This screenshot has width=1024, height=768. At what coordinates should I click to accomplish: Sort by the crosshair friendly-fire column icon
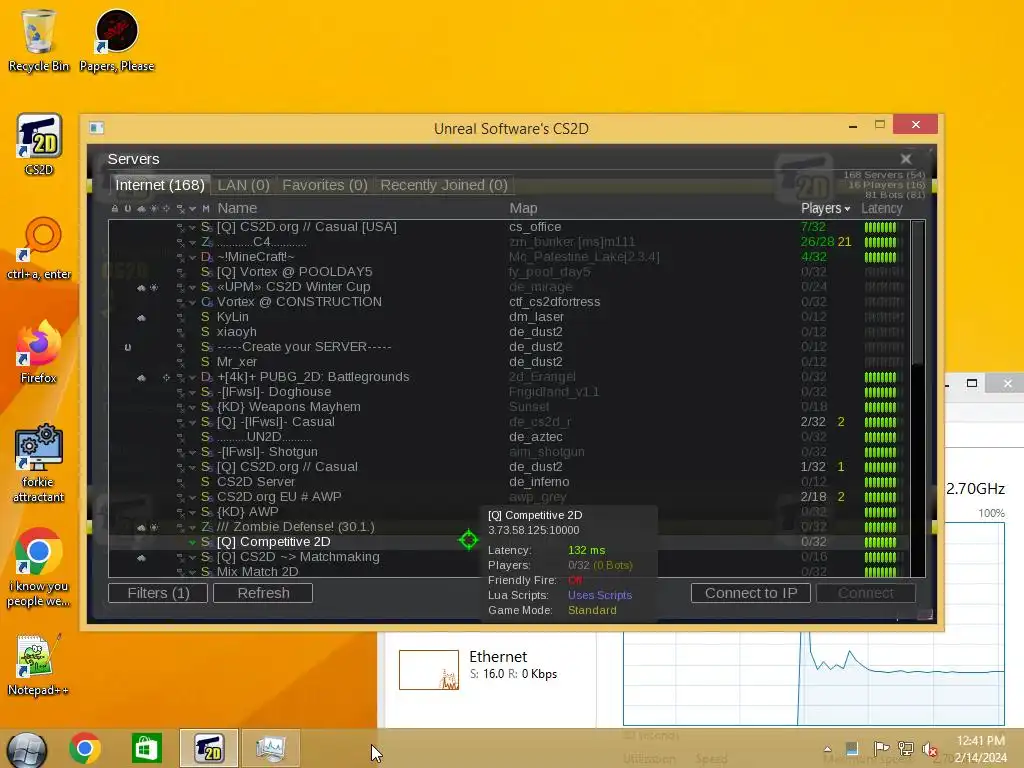(x=167, y=209)
